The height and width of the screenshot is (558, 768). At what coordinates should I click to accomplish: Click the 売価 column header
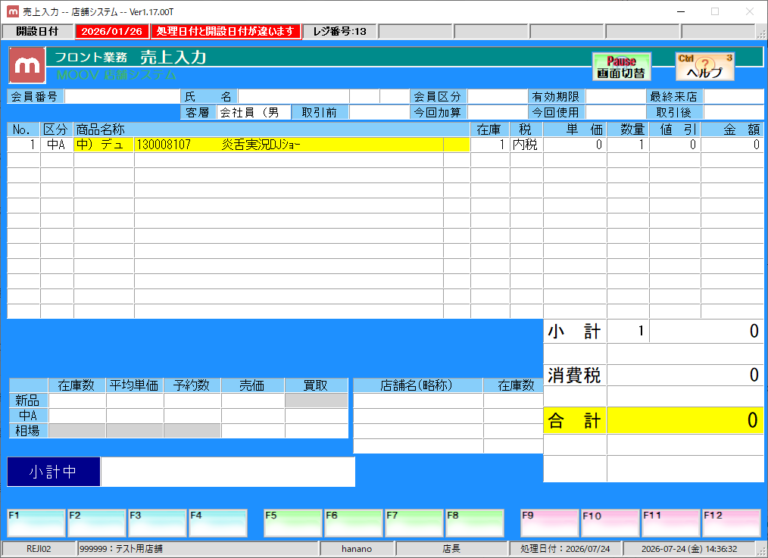click(252, 385)
